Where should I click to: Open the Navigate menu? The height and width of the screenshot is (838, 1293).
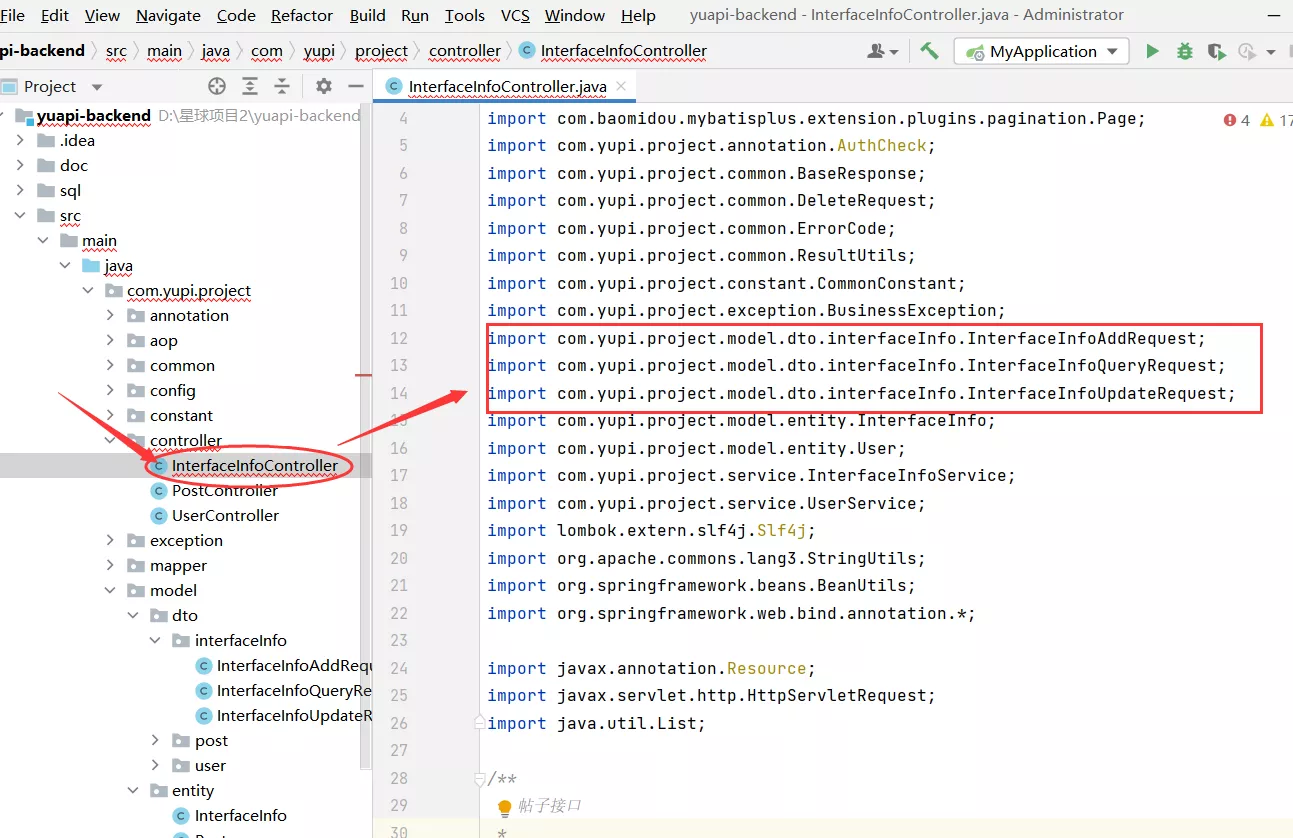click(168, 15)
